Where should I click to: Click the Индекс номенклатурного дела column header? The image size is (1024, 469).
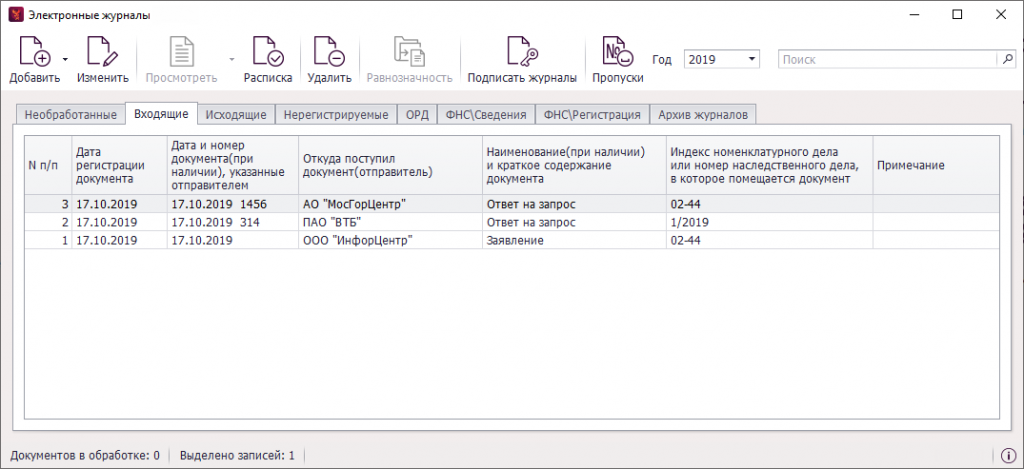click(769, 165)
